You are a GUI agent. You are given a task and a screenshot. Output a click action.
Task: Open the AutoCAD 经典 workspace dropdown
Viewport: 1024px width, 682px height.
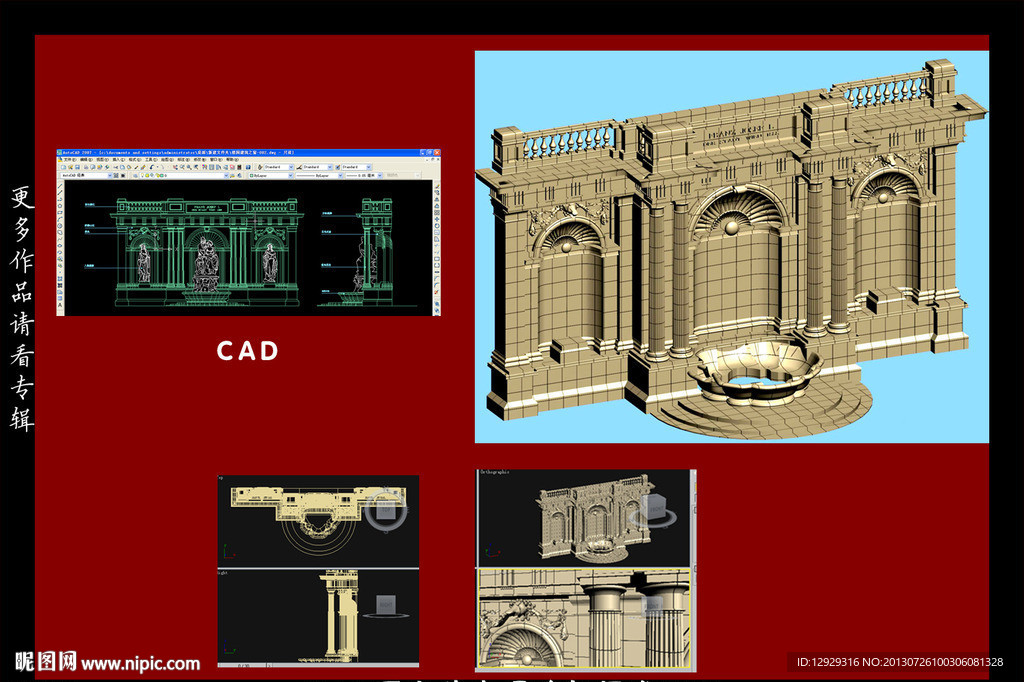coord(86,175)
